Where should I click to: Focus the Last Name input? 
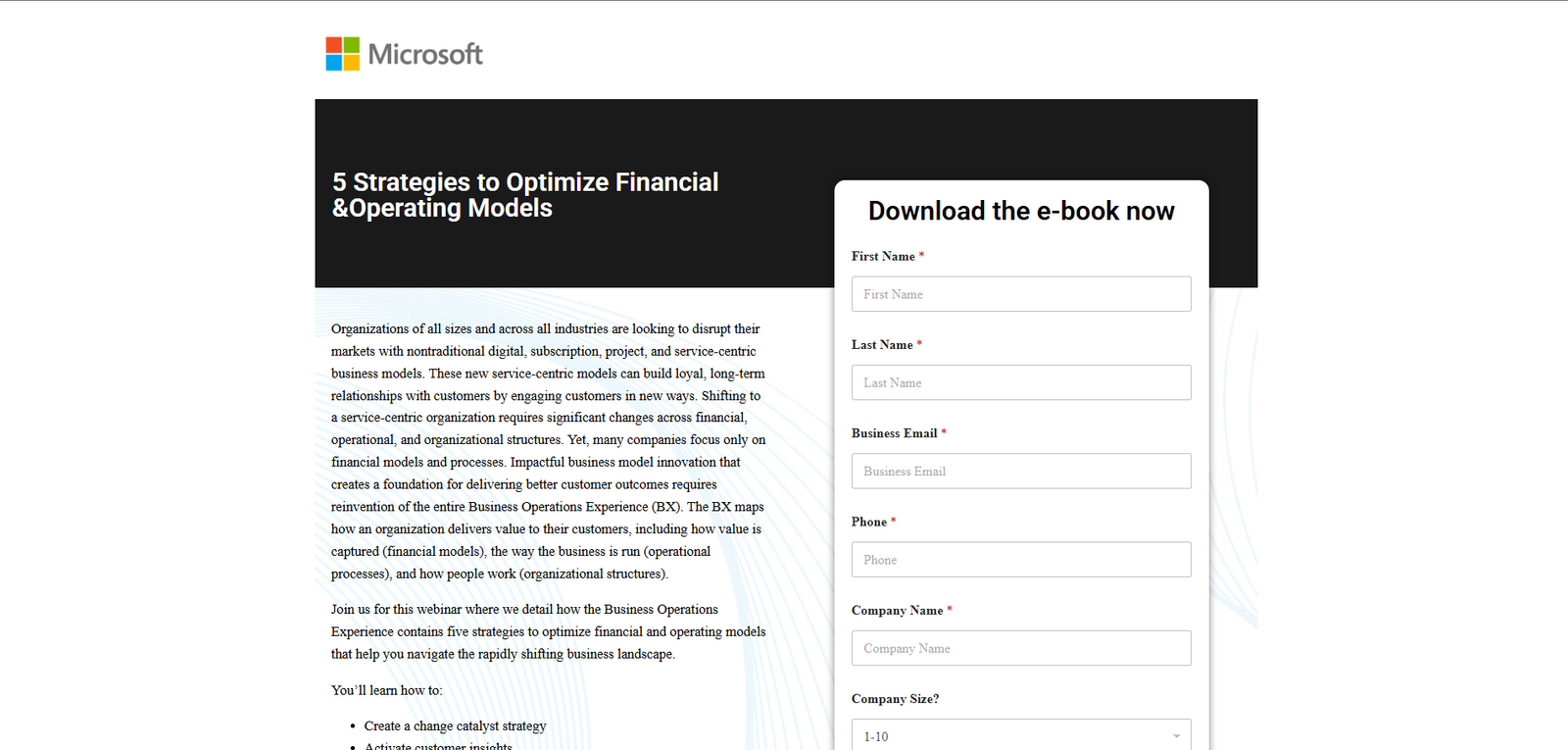tap(1021, 382)
